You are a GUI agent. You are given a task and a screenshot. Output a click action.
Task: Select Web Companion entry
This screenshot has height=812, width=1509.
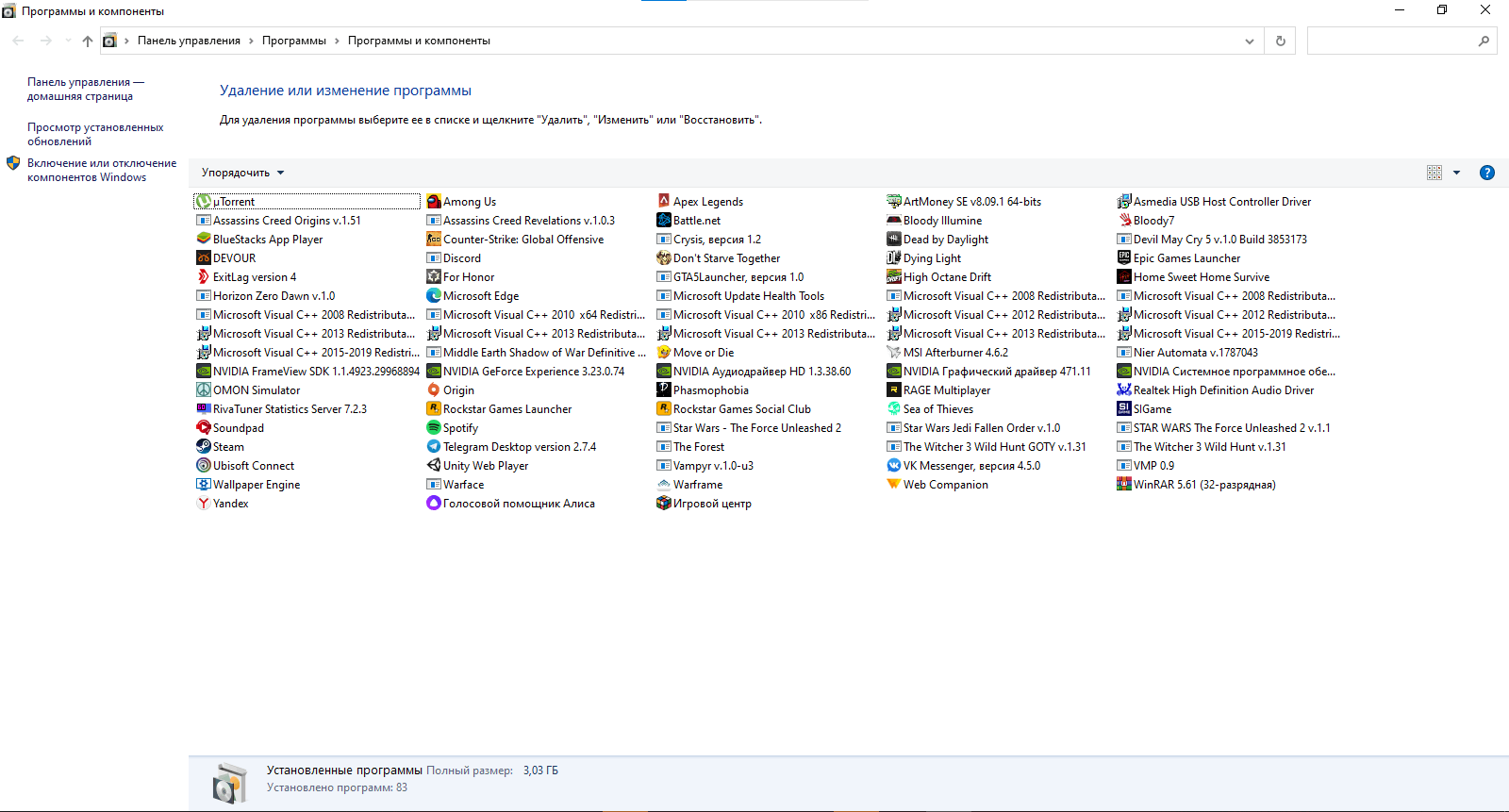[x=937, y=485]
